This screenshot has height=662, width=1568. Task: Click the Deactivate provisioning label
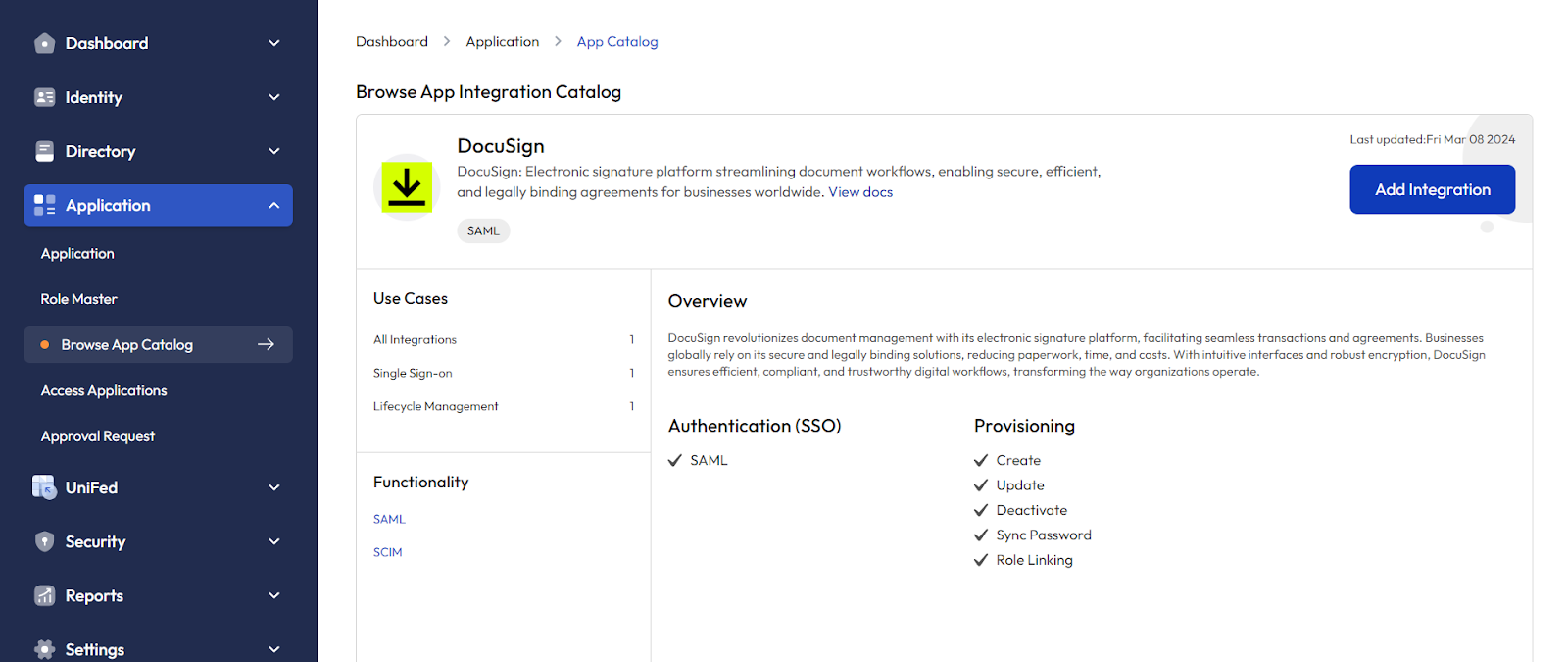point(1031,510)
